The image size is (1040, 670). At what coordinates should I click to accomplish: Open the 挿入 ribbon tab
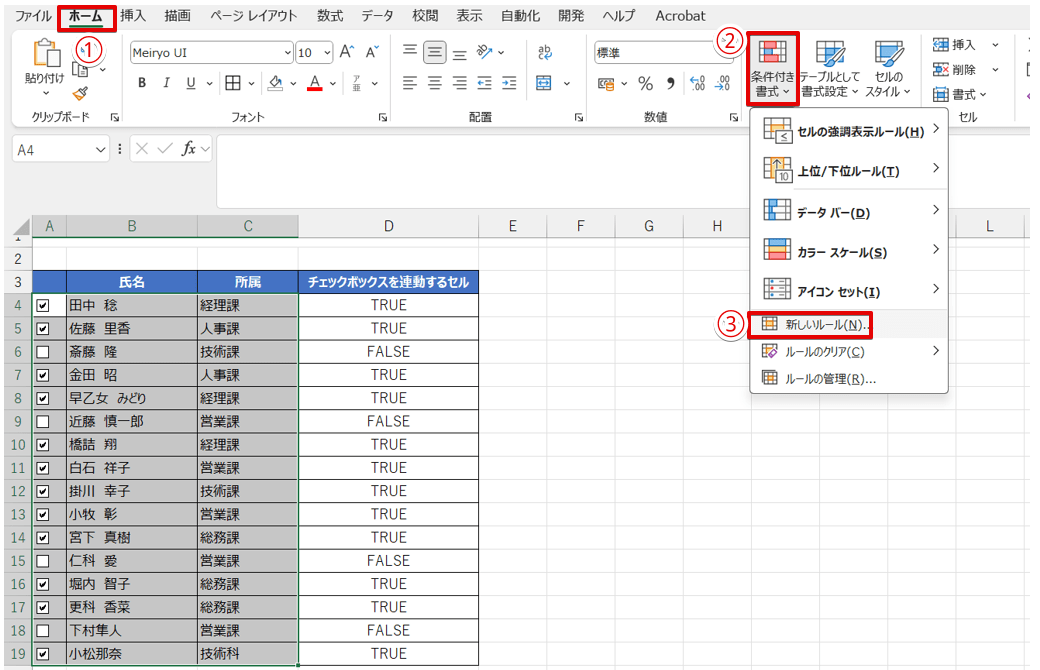tap(133, 16)
